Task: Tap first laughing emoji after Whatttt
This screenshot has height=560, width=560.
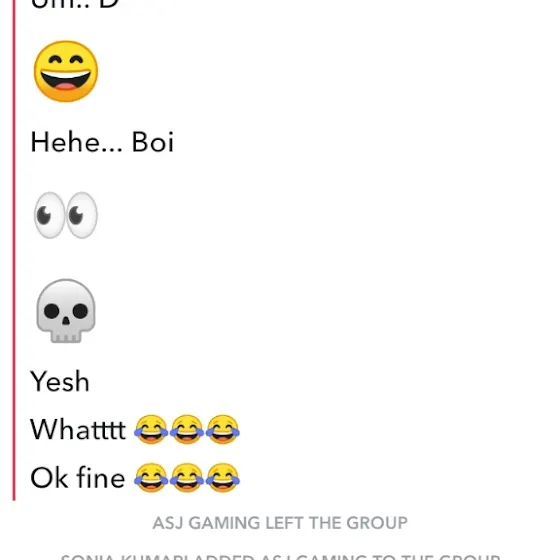Action: click(x=151, y=429)
